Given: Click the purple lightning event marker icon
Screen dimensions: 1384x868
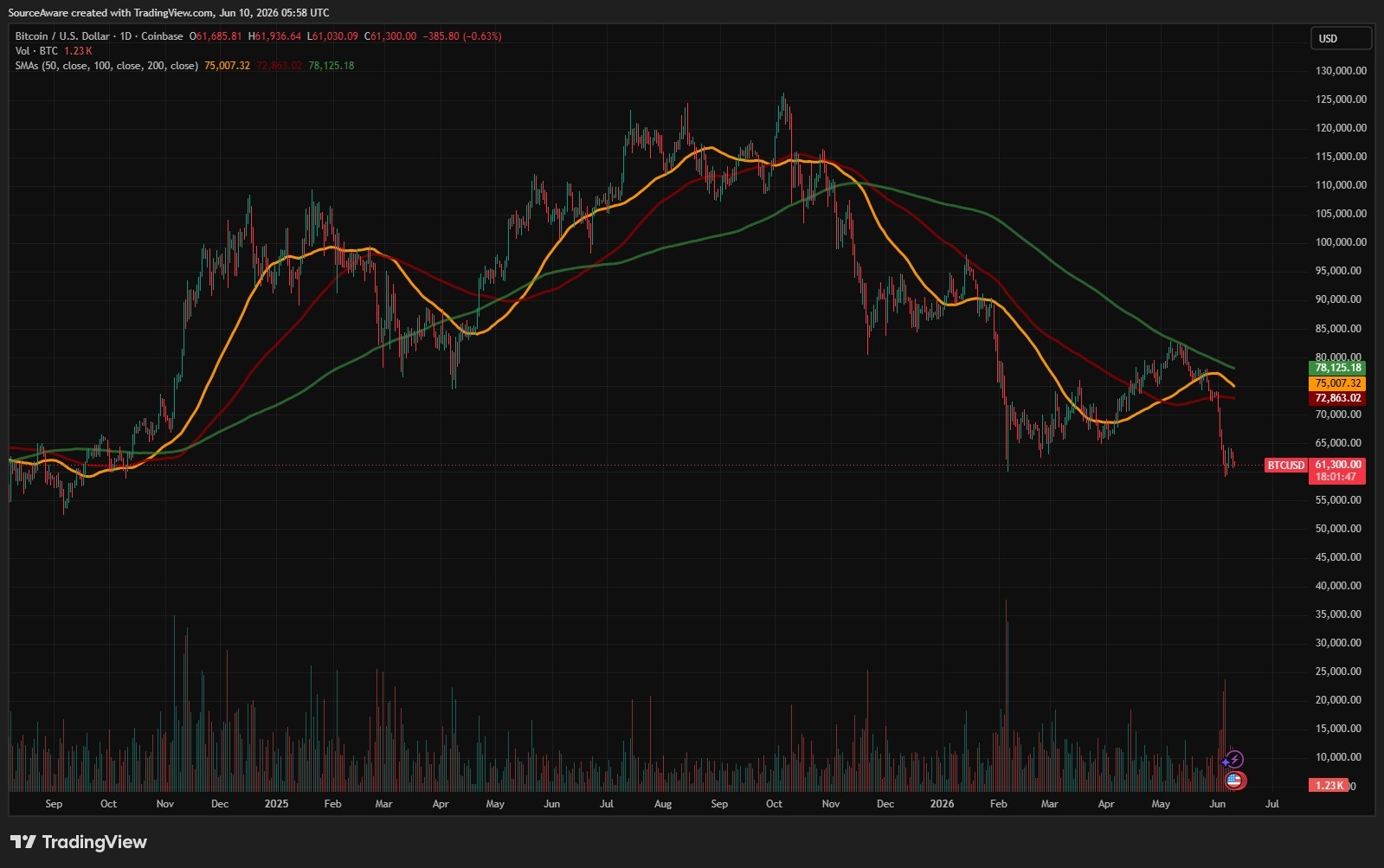Looking at the screenshot, I should [x=1235, y=760].
